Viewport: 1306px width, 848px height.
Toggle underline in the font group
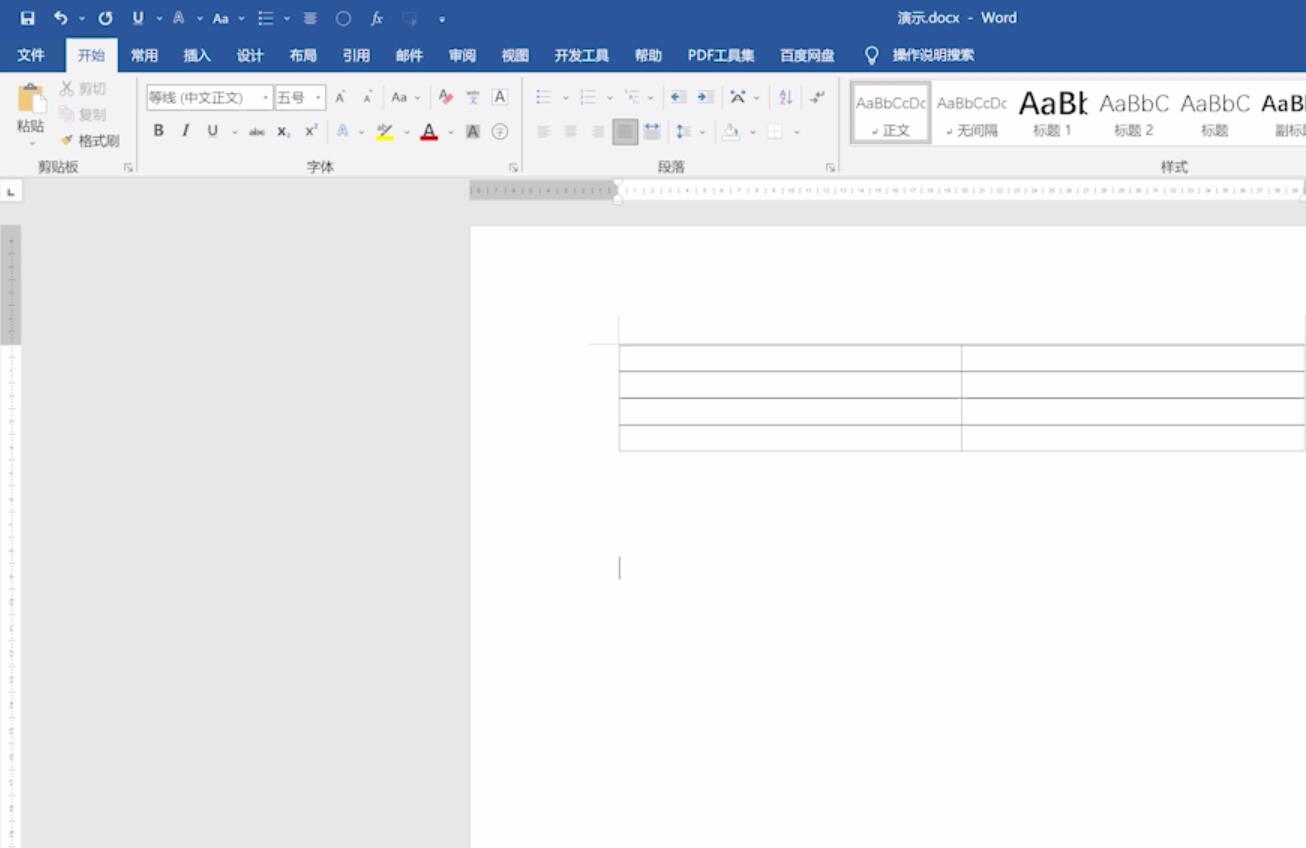[x=212, y=131]
